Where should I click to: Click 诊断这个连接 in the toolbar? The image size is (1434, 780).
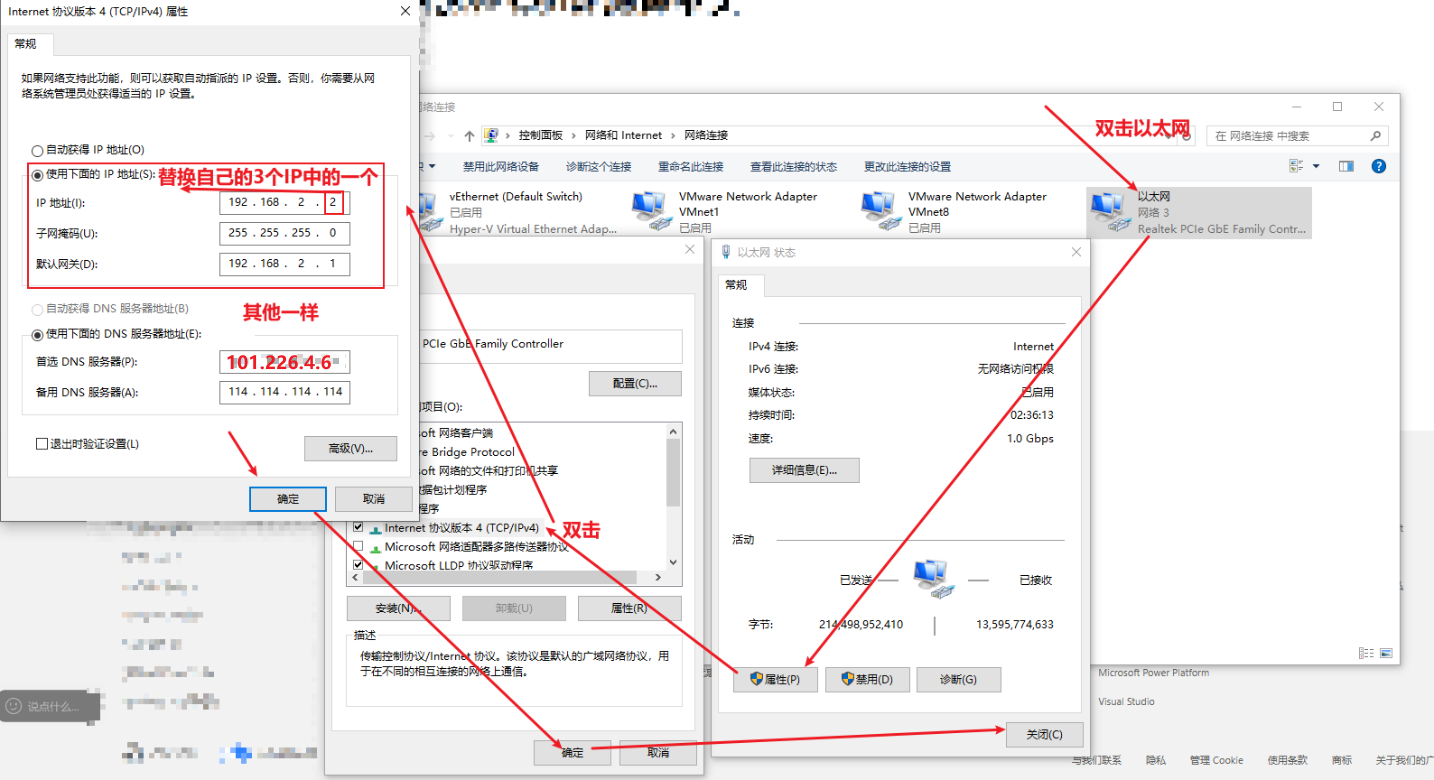598,167
